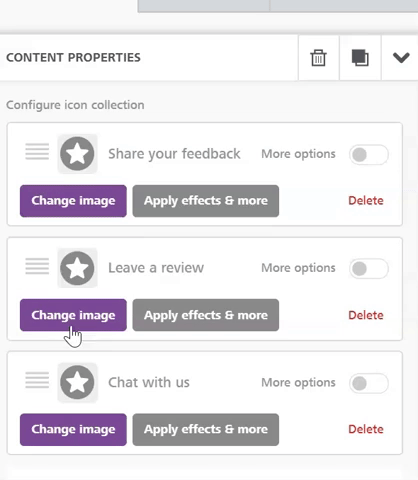Delete the Leave a review item
The height and width of the screenshot is (480, 418).
[x=366, y=315]
